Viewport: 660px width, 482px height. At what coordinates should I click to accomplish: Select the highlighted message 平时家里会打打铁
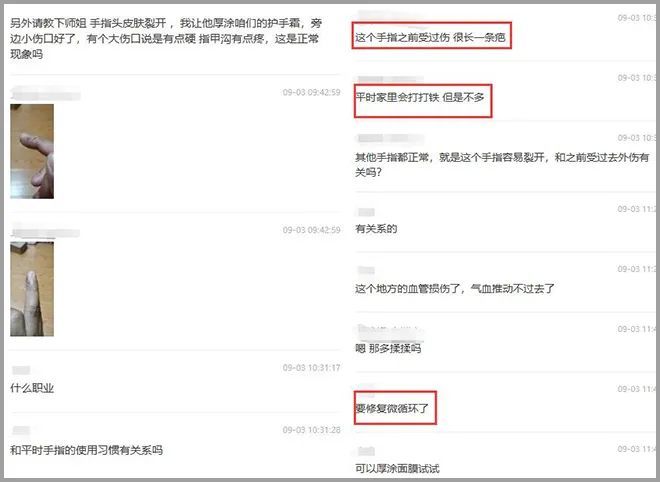420,98
